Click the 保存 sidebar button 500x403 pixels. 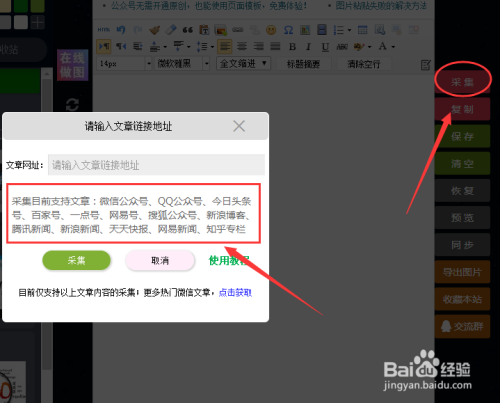click(462, 136)
